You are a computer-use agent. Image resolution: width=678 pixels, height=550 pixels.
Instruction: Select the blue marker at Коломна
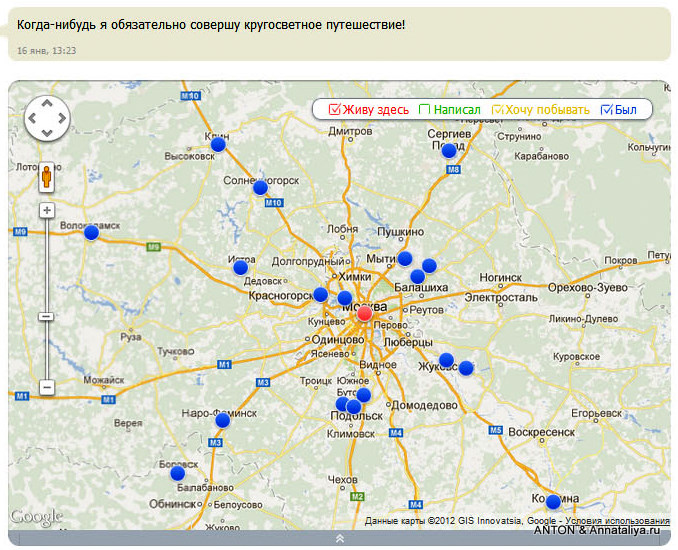[553, 502]
